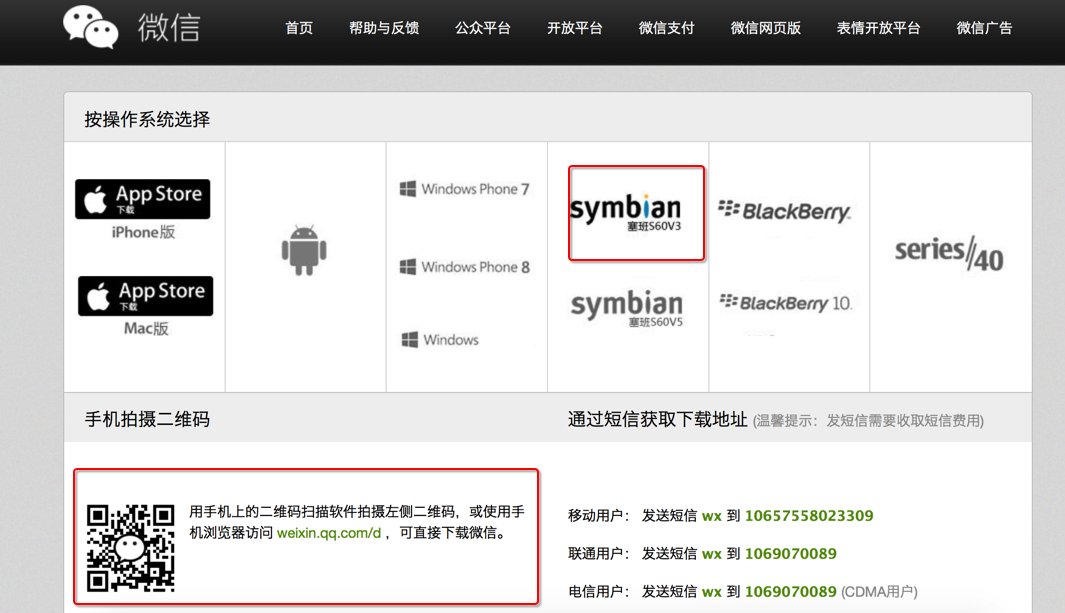This screenshot has height=613, width=1065.
Task: Visit 微信支付 from the navigation bar
Action: pos(666,28)
